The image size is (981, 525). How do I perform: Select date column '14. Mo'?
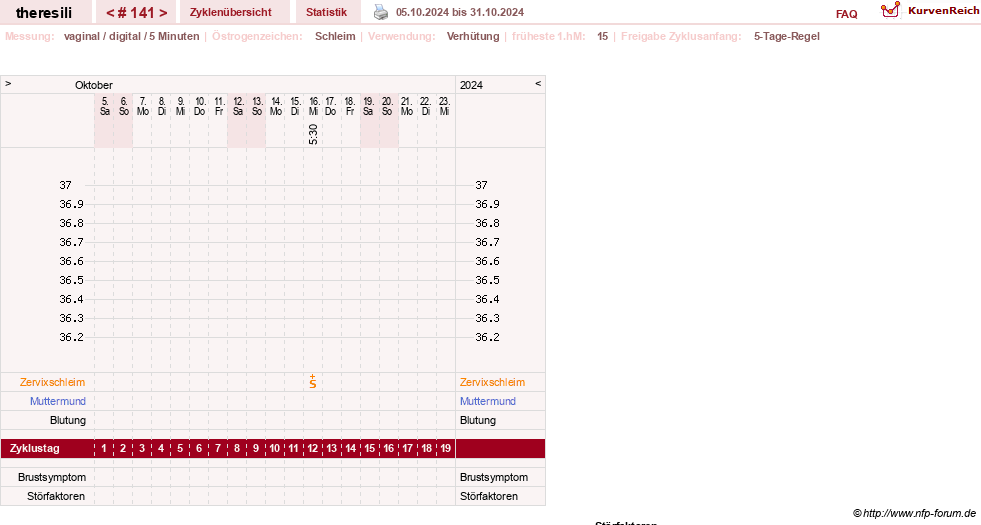tap(276, 106)
